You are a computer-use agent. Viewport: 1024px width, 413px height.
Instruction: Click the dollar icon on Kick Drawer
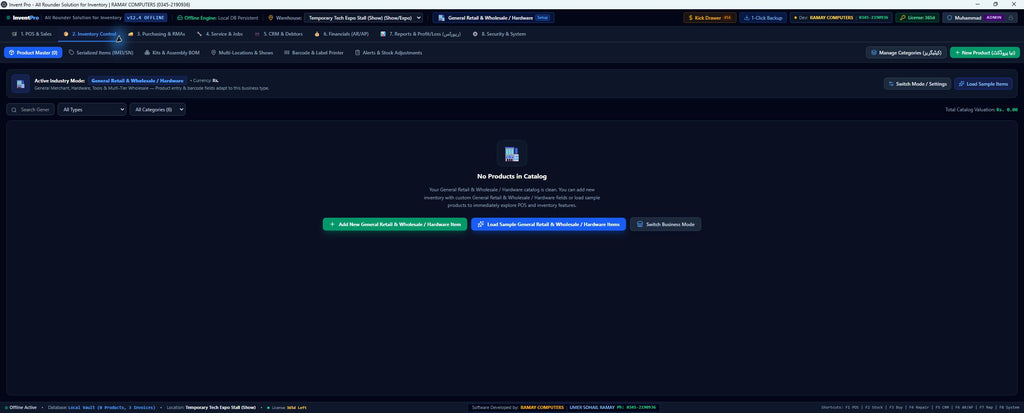pyautogui.click(x=691, y=18)
